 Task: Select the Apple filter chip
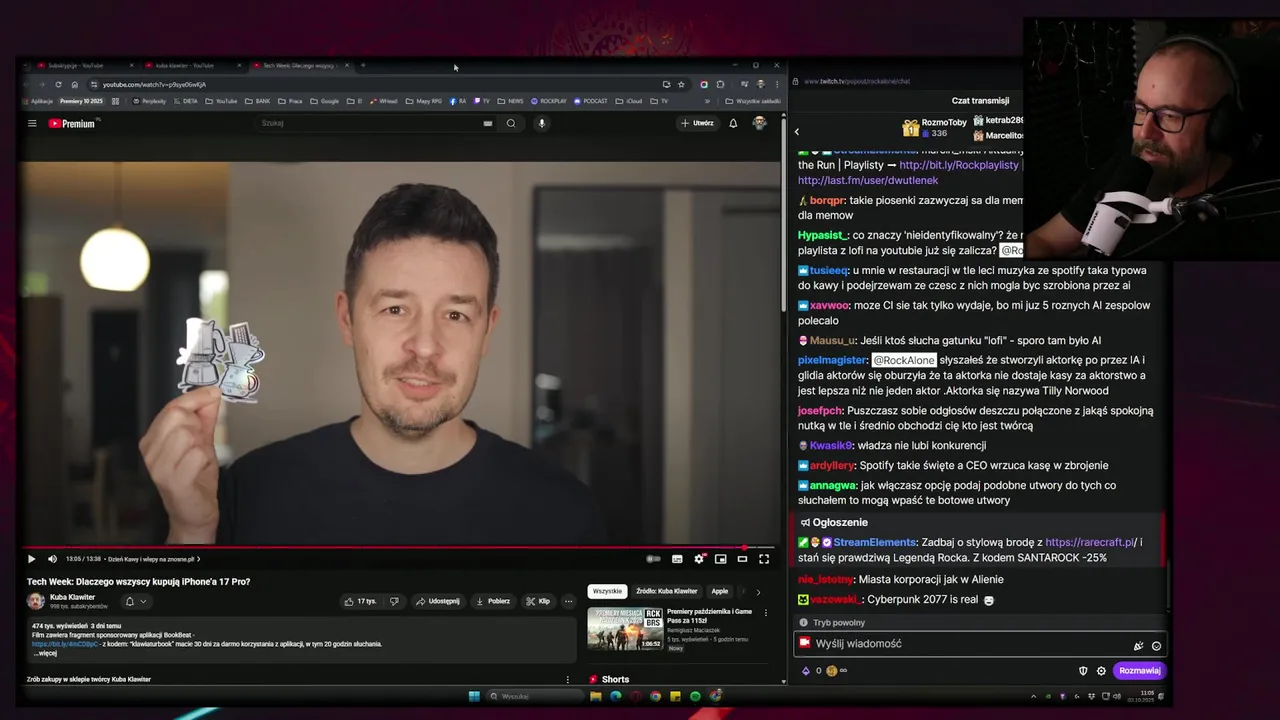720,591
